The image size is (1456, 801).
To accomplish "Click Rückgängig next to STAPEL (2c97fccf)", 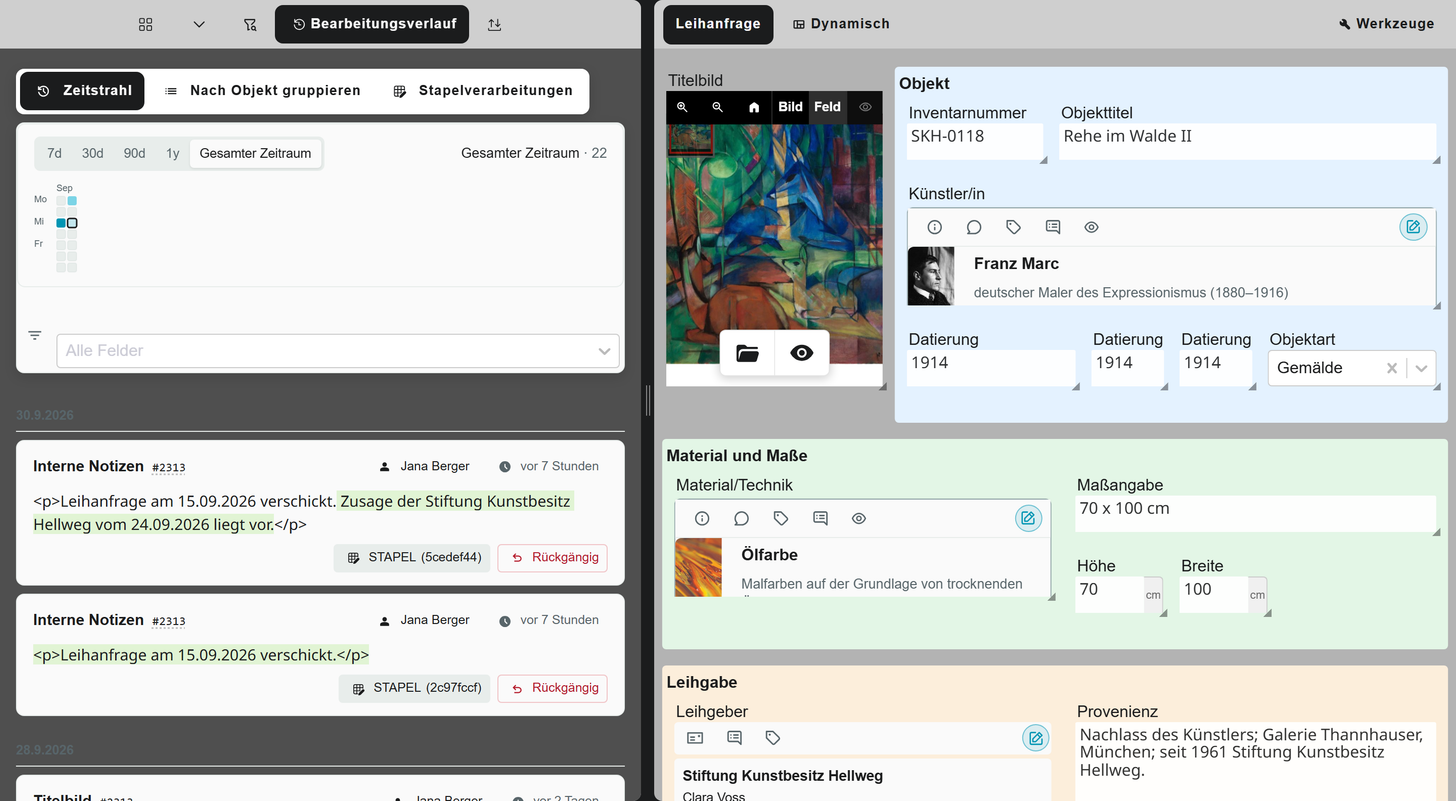I will [x=553, y=688].
